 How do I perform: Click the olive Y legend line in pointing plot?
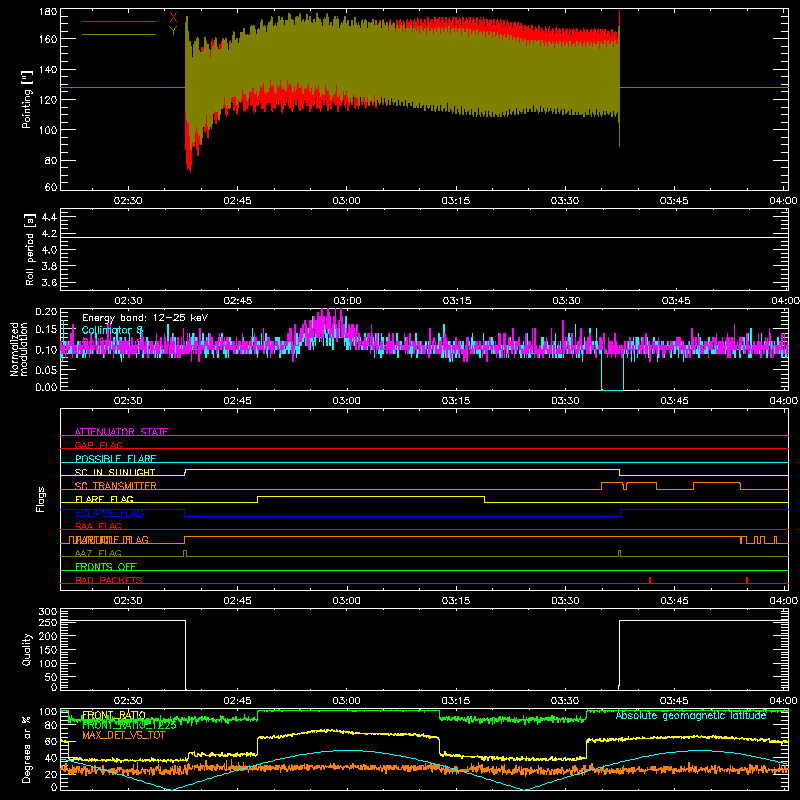[x=119, y=35]
